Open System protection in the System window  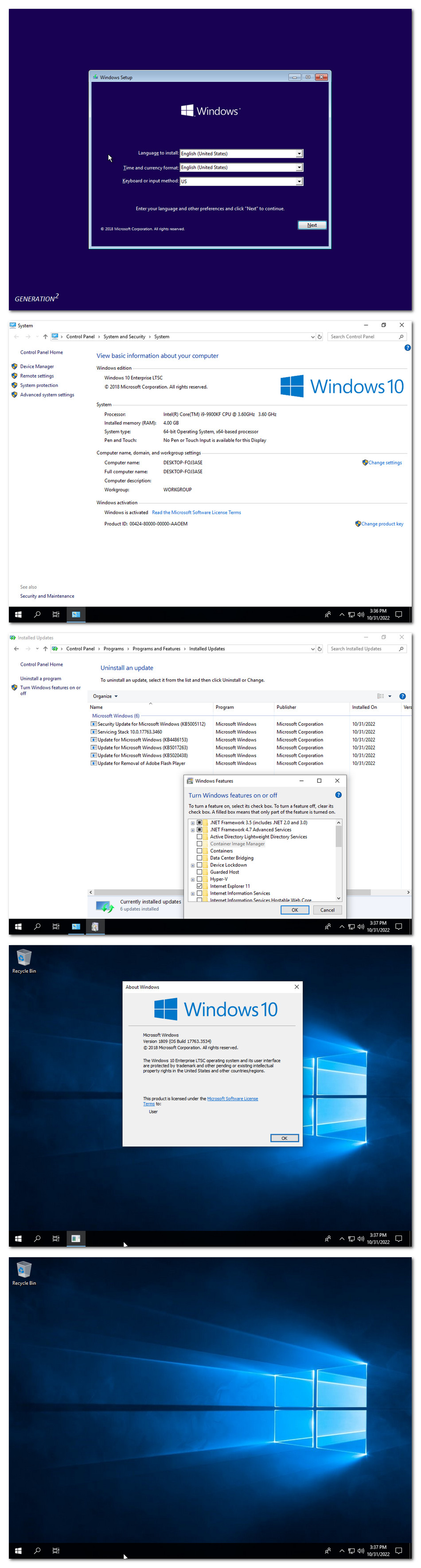point(39,385)
